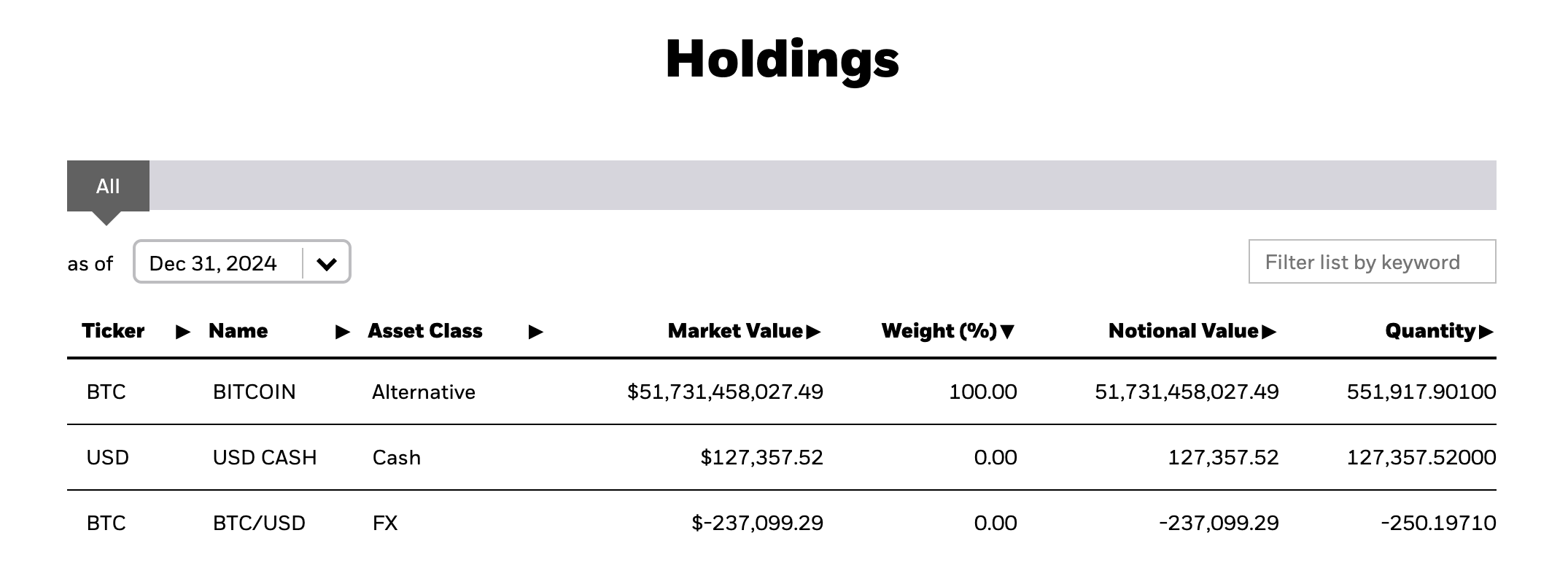Click the sort arrow beside Ticker

(183, 332)
